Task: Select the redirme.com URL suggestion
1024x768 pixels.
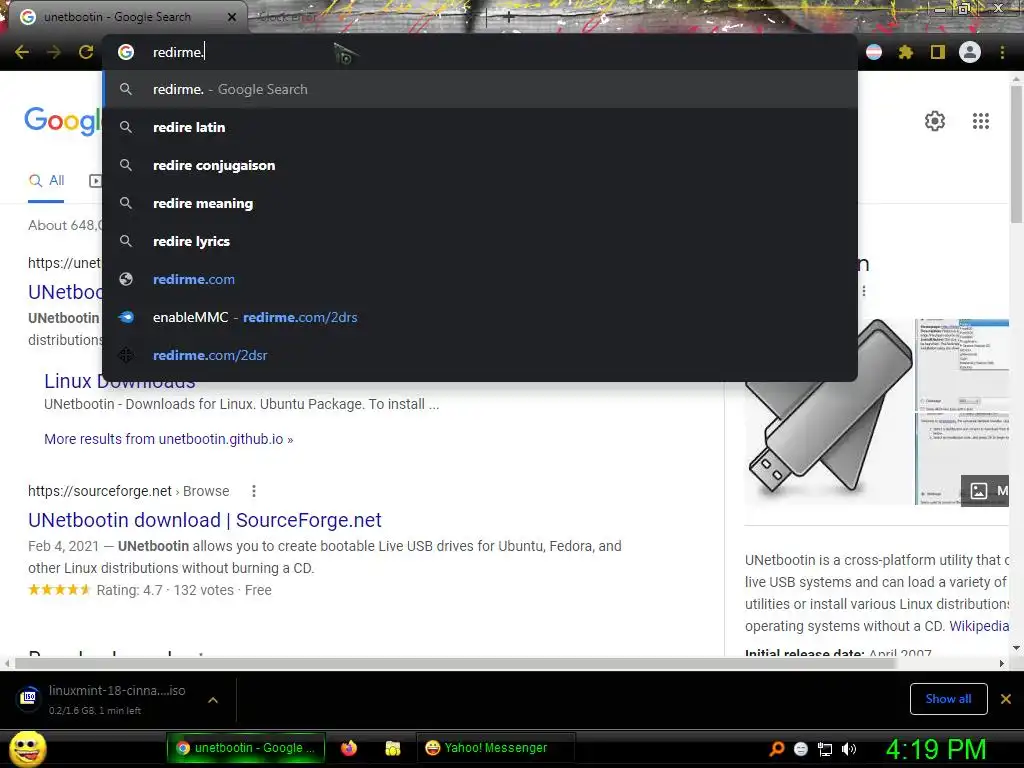Action: [x=480, y=280]
